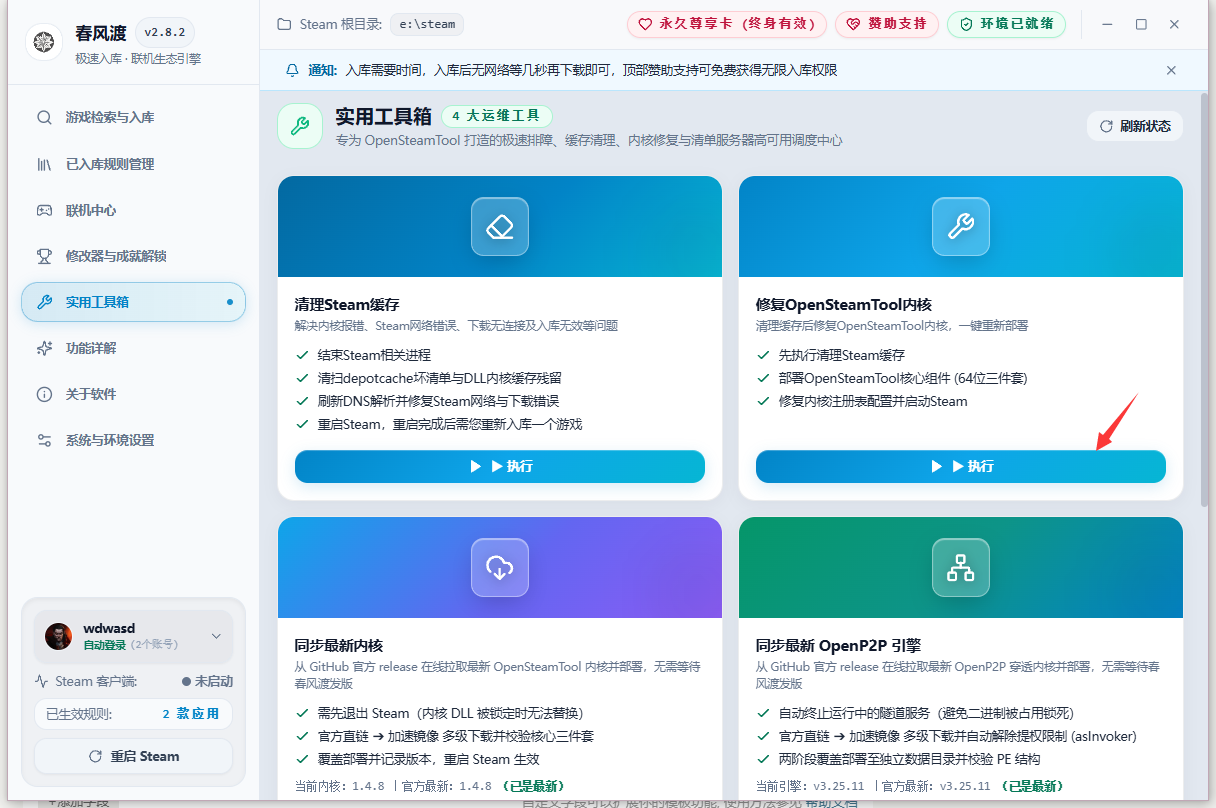Click the wdwasd account avatar
Screen dimensions: 1216x808
tap(59, 636)
